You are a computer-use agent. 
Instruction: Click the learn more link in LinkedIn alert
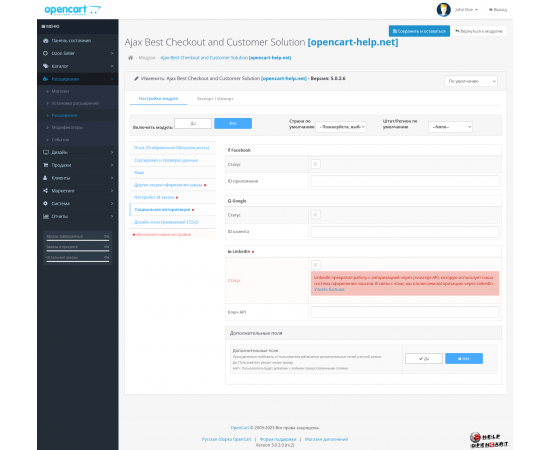click(x=330, y=289)
